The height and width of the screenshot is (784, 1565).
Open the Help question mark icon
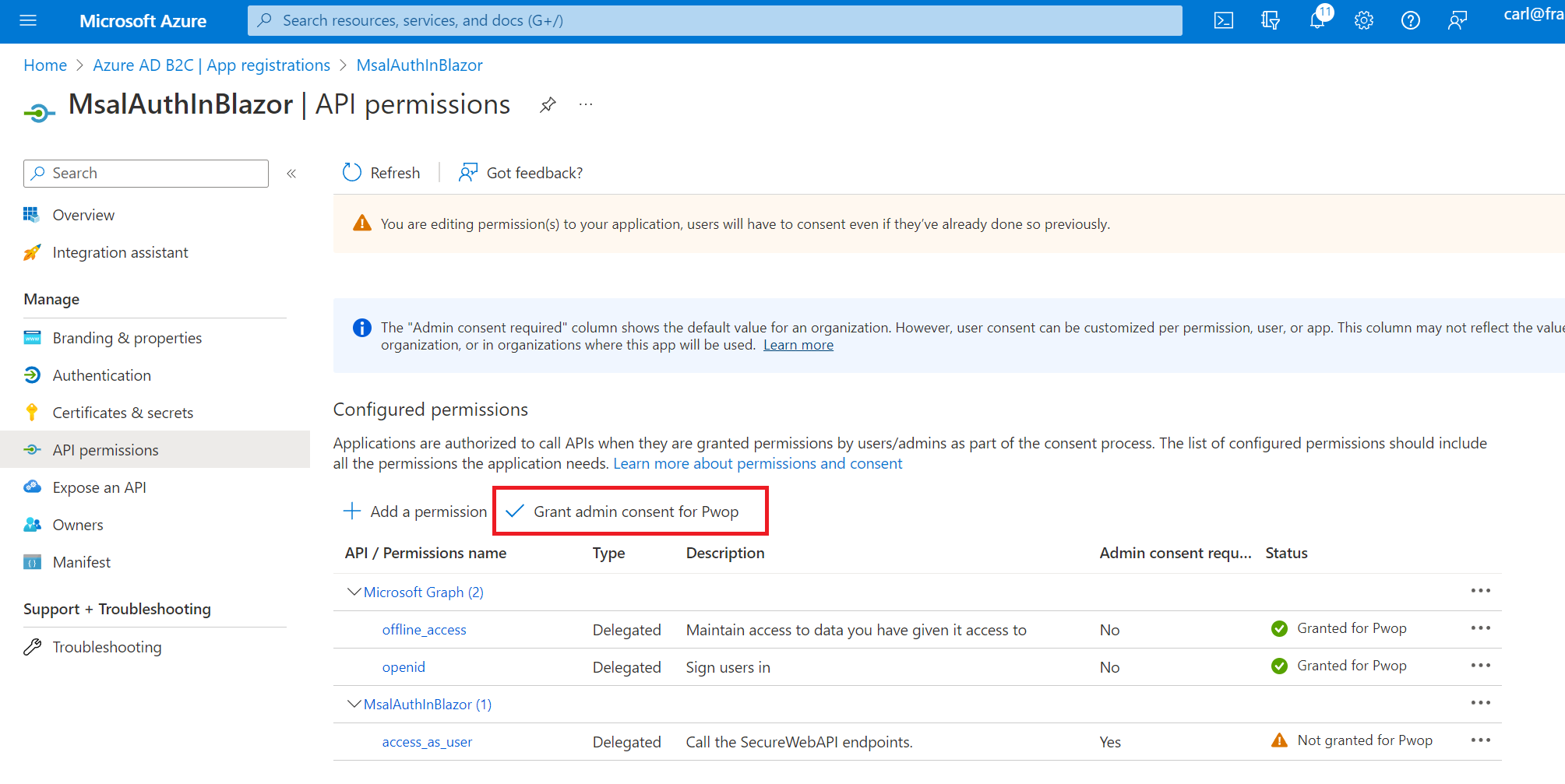point(1411,21)
